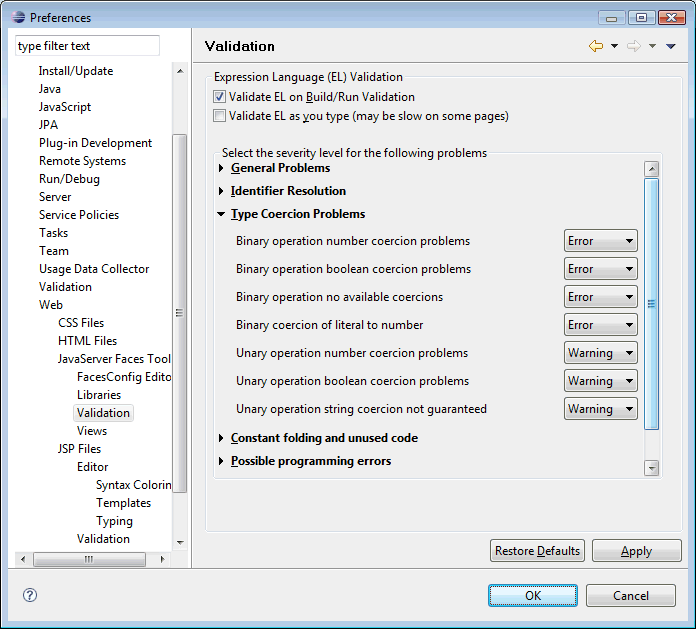Open dropdown for unary string coercion

pos(601,408)
